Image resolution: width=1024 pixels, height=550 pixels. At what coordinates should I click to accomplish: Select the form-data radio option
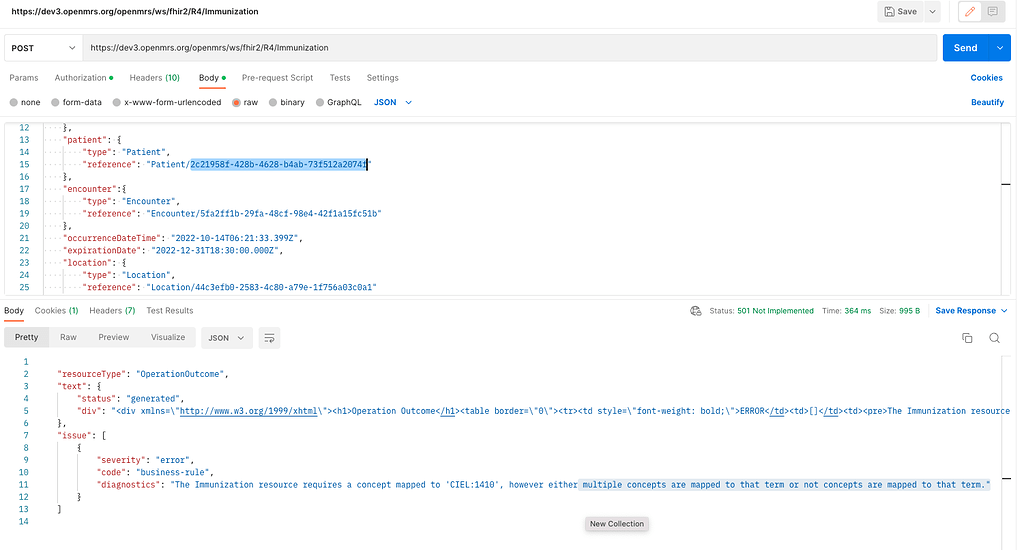(56, 102)
